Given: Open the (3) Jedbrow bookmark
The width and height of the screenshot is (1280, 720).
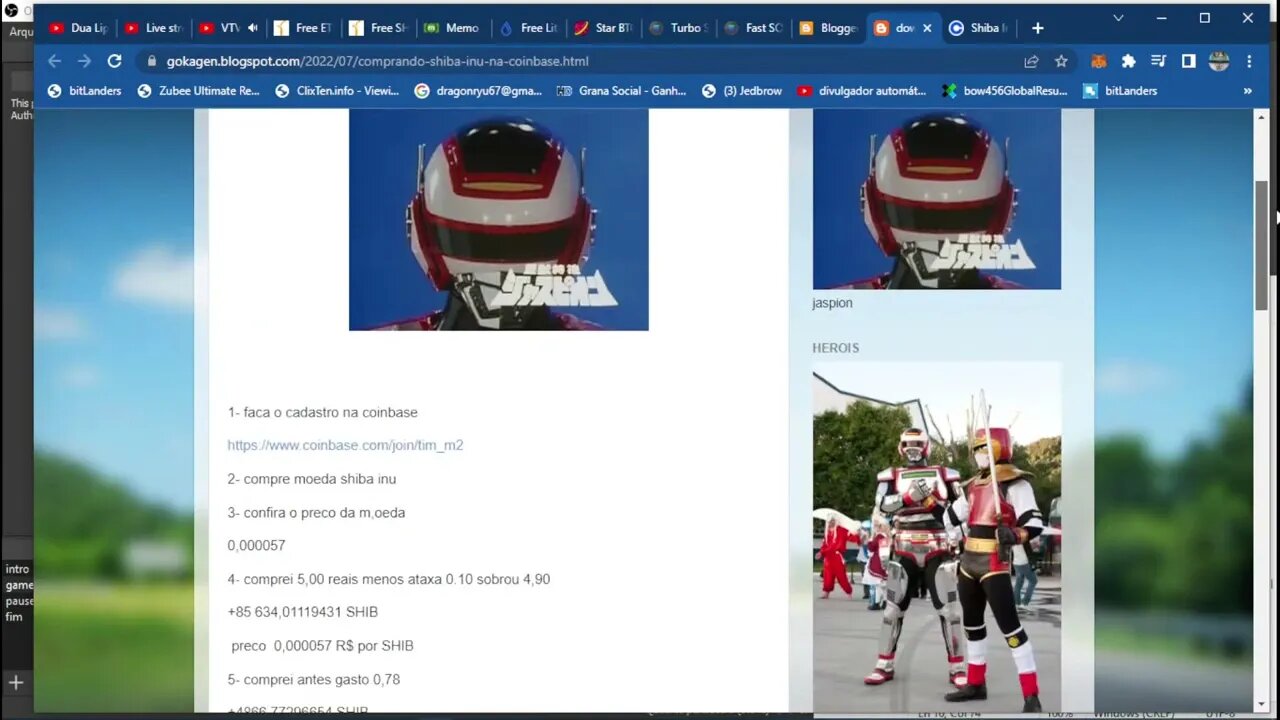Looking at the screenshot, I should click(742, 91).
